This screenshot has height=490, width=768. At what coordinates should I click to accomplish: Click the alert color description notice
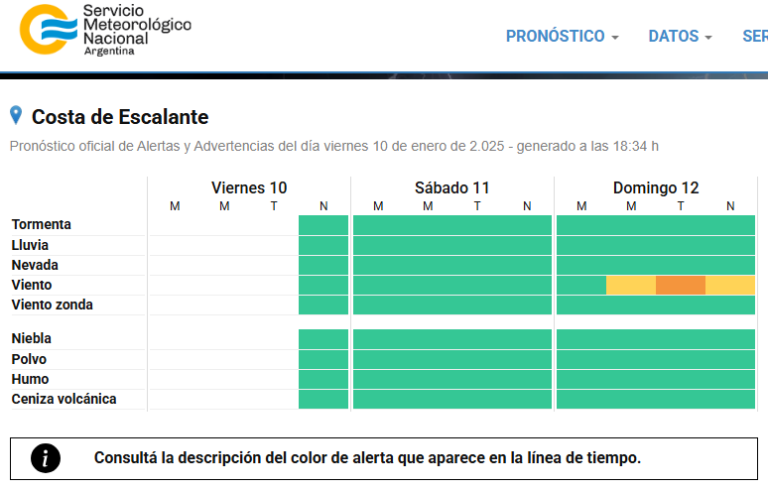[367, 458]
